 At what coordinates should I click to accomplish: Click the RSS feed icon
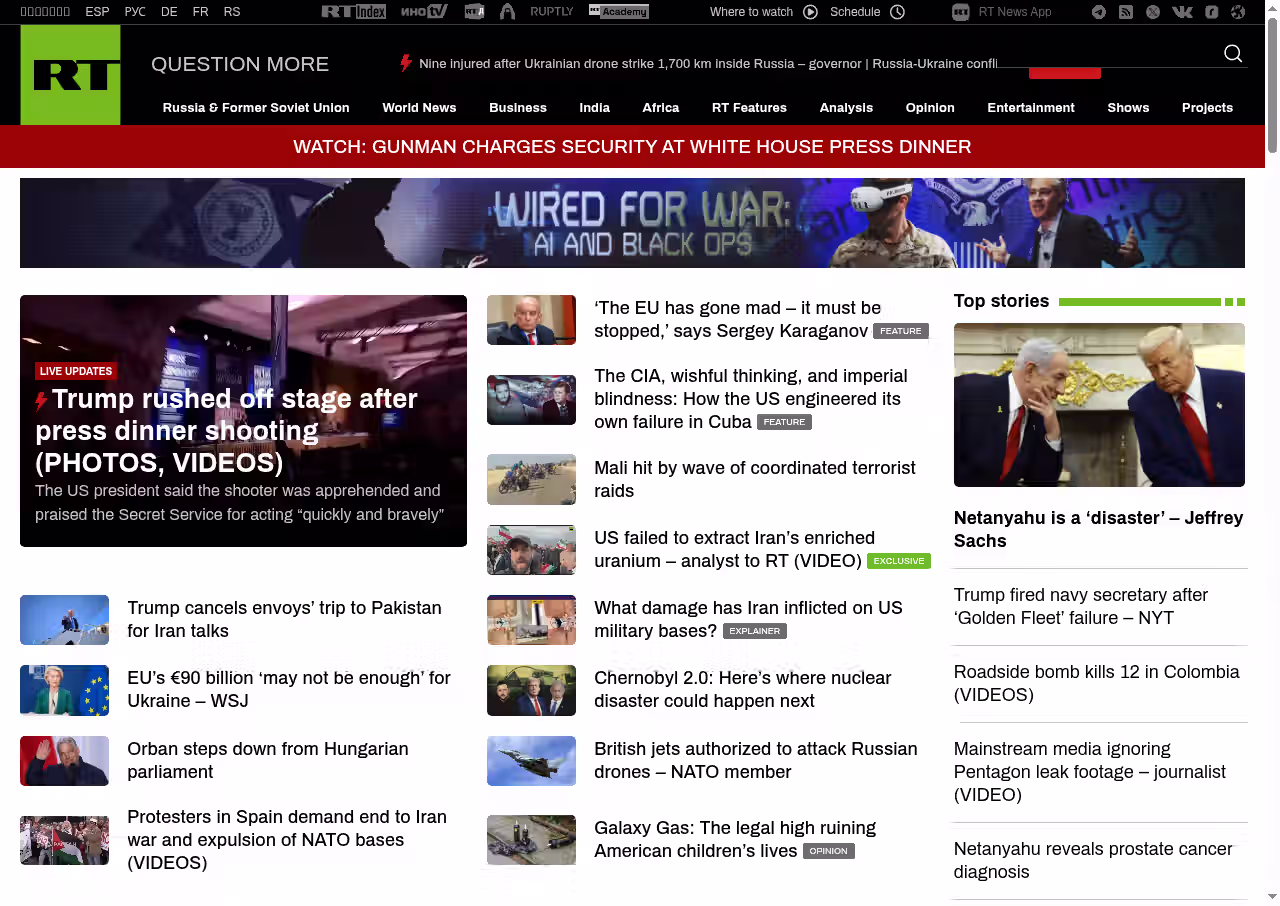(1126, 12)
